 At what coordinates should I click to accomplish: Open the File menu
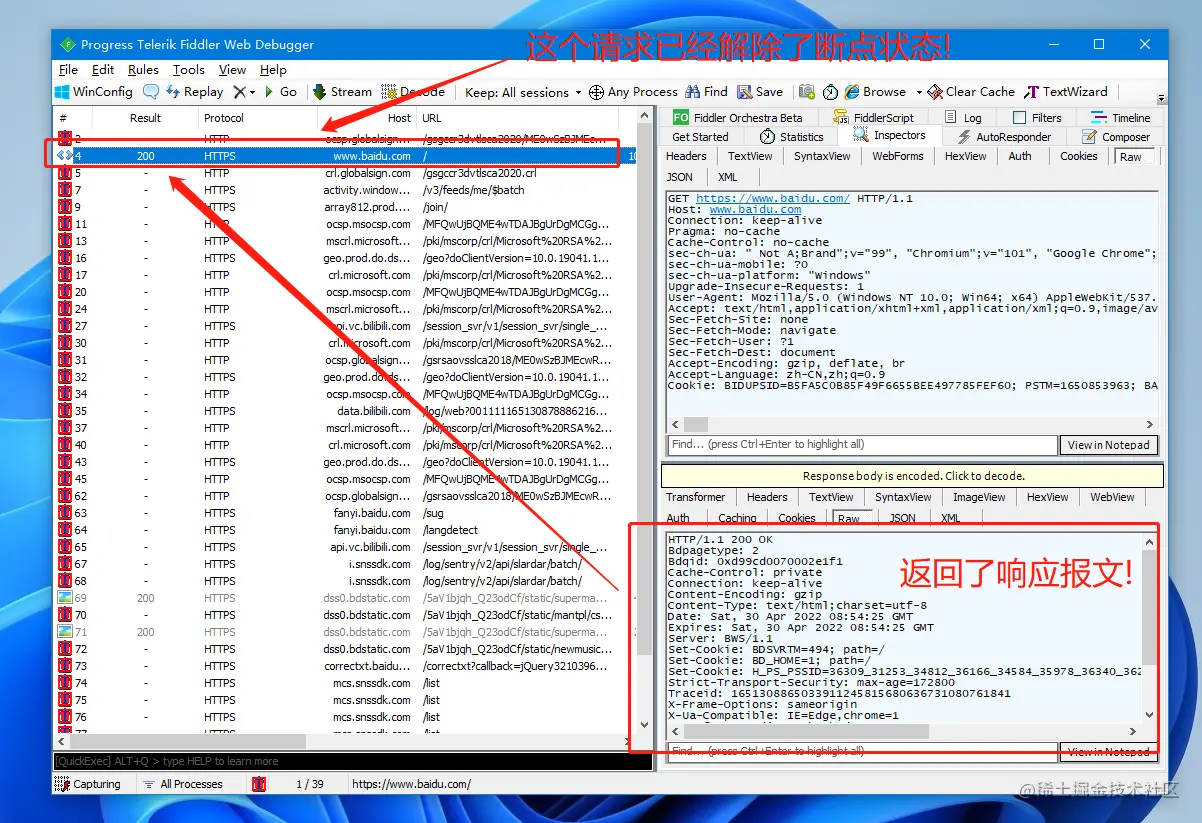click(x=68, y=70)
